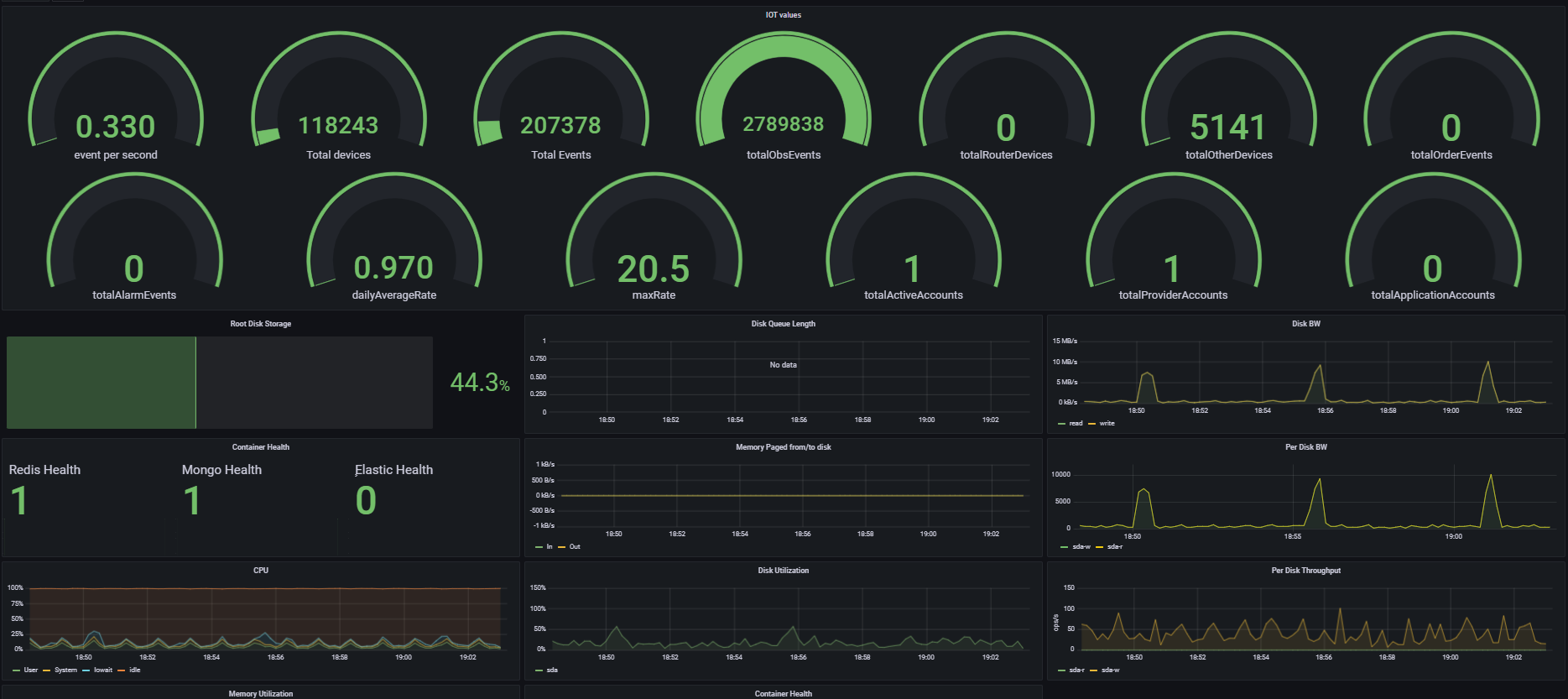The width and height of the screenshot is (1568, 699).
Task: Open the Per Disk Throughput title menu
Action: 1305,571
